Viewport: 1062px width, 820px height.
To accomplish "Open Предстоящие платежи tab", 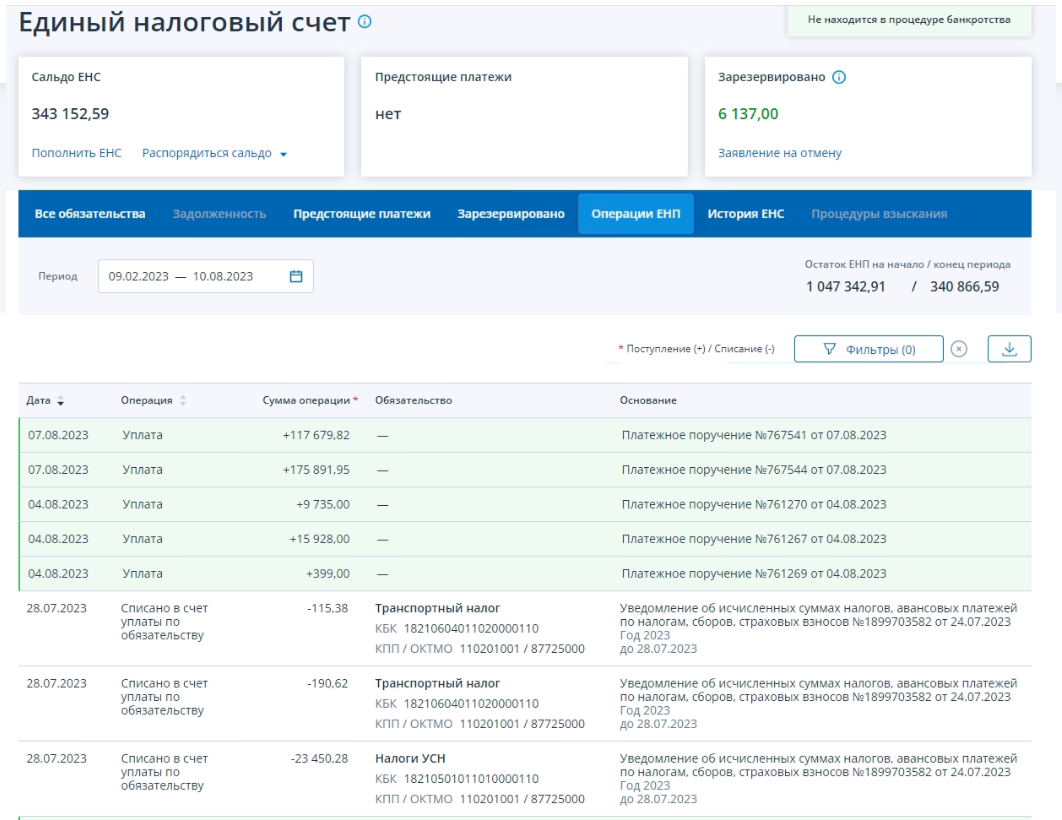I will click(x=361, y=214).
